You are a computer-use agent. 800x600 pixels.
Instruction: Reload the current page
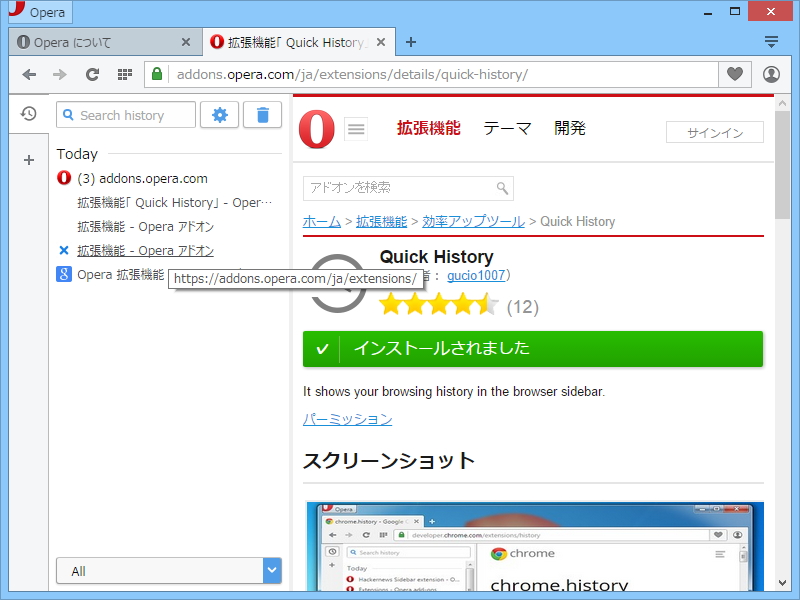click(x=92, y=74)
